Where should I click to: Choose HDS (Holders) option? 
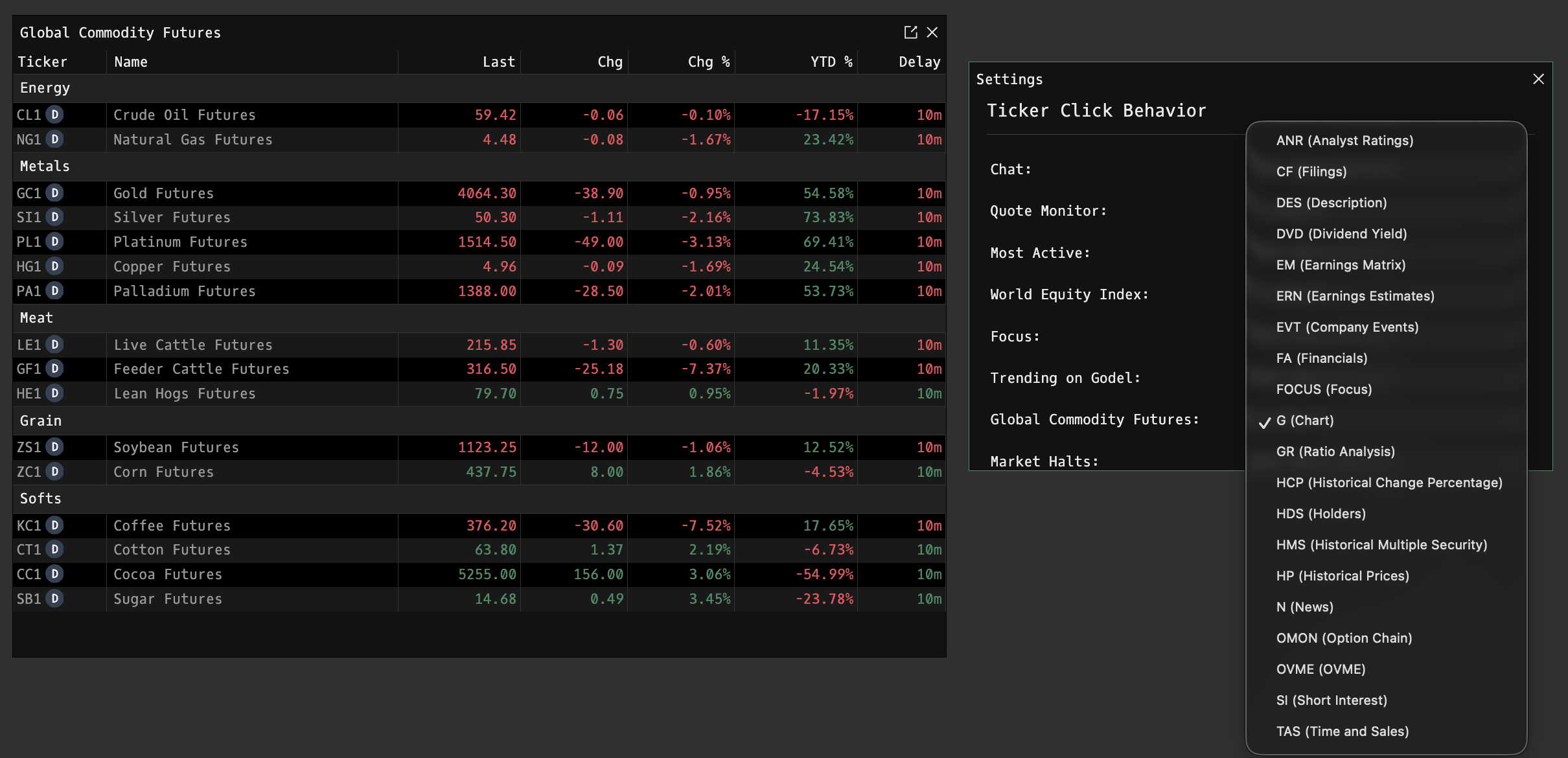point(1386,514)
